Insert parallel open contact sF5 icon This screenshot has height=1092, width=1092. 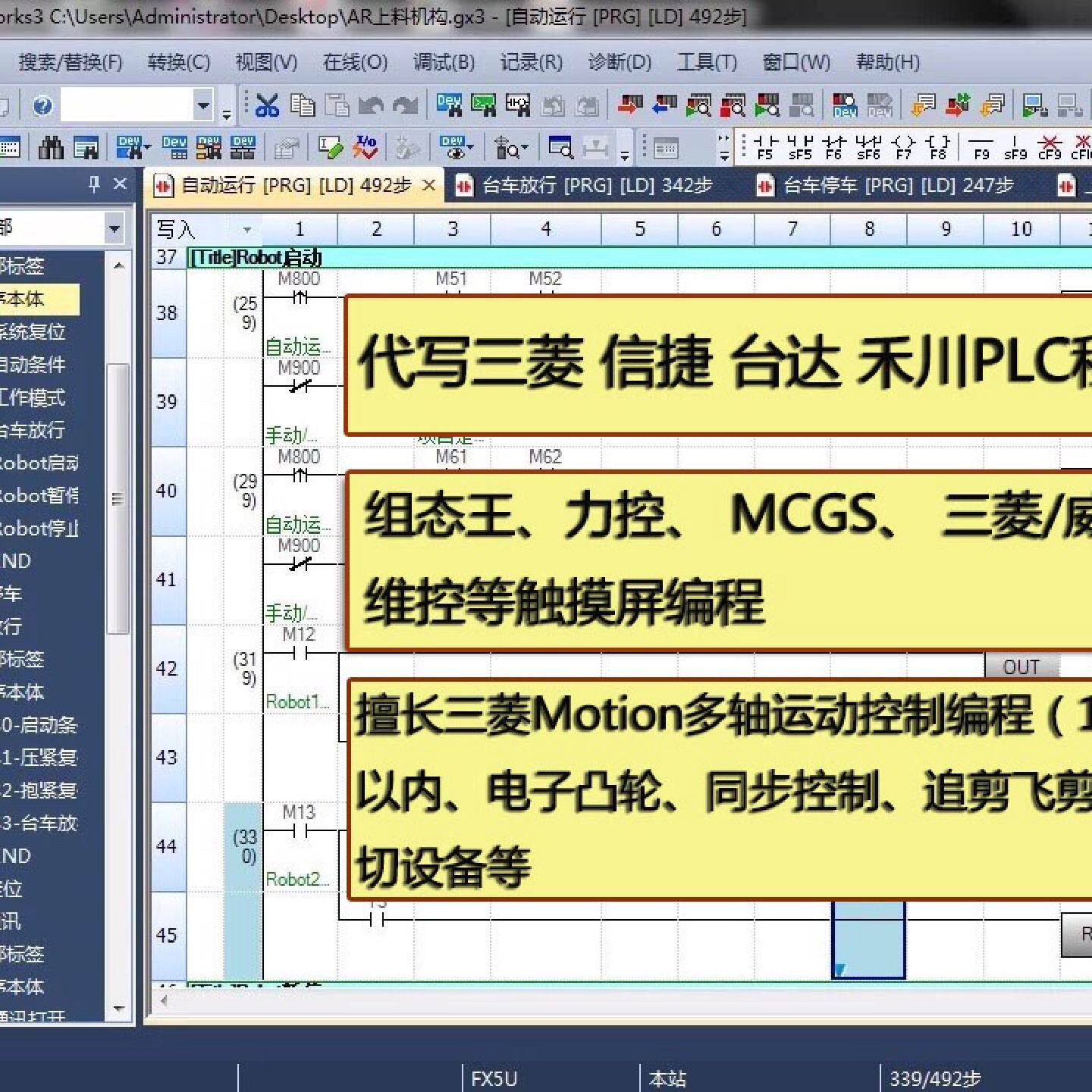800,147
